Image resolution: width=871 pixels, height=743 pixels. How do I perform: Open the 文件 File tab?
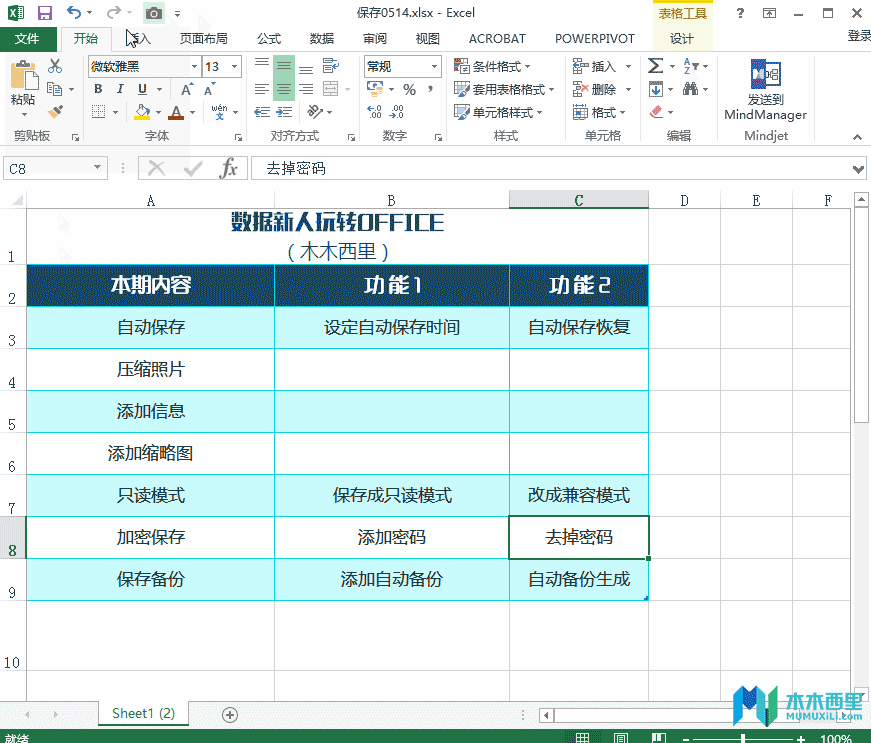[27, 38]
